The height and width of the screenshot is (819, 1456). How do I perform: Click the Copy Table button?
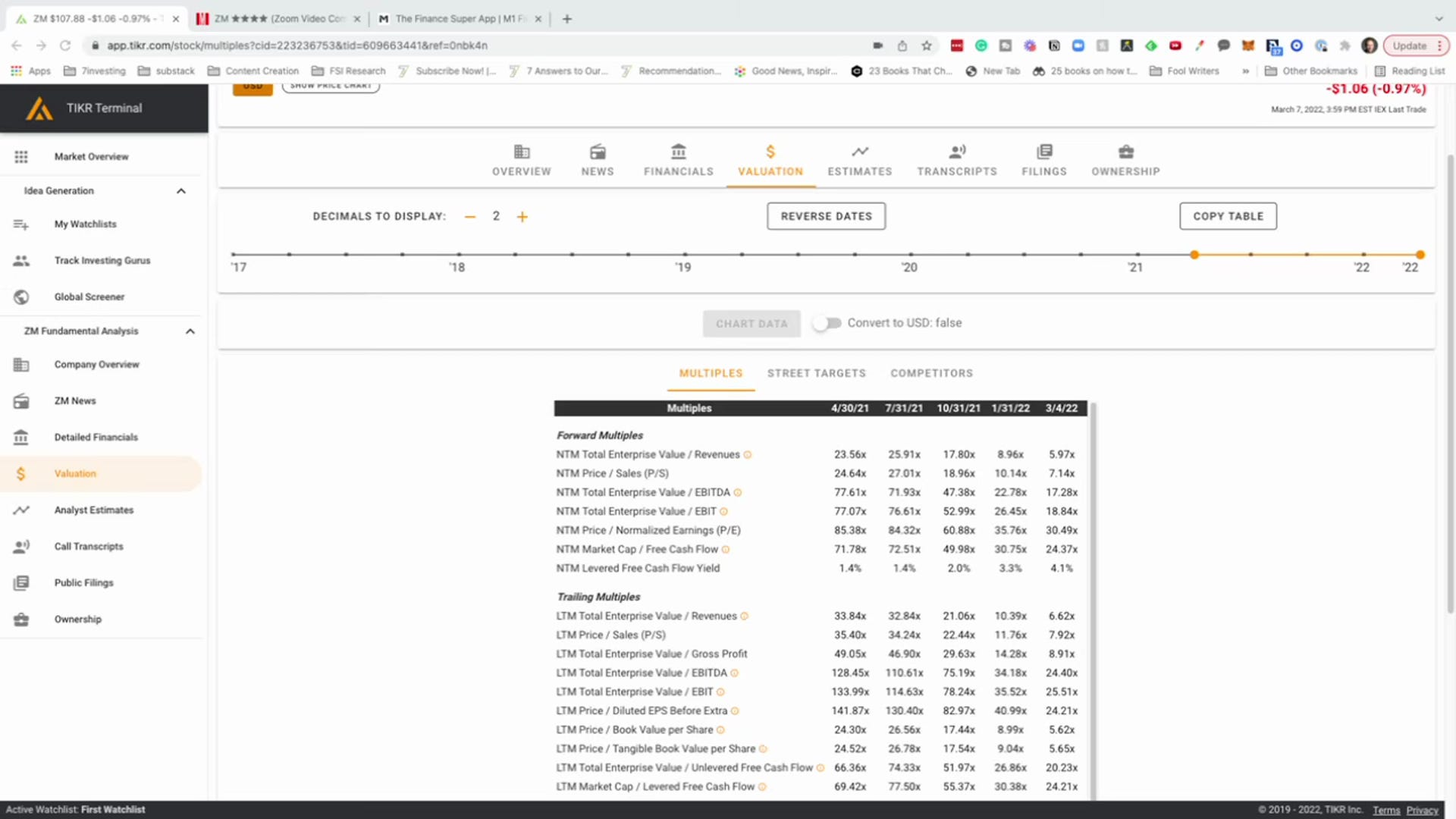pyautogui.click(x=1228, y=216)
